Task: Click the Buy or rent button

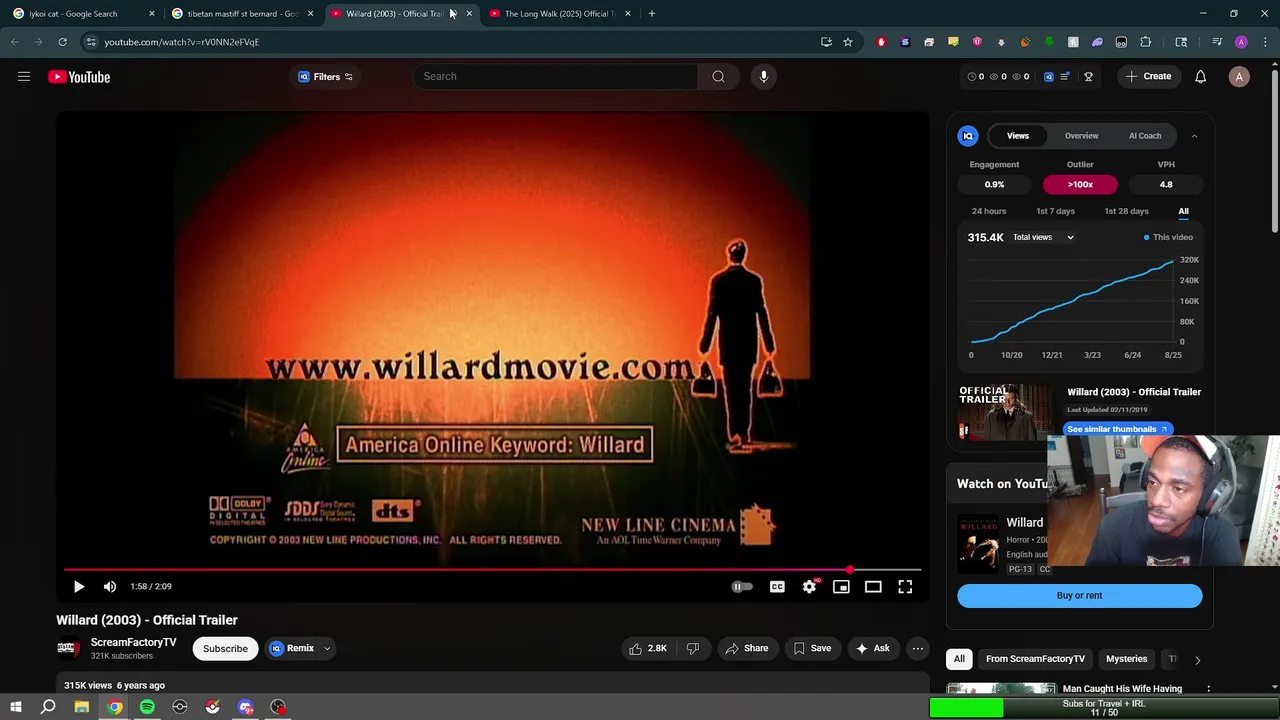Action: [x=1079, y=596]
